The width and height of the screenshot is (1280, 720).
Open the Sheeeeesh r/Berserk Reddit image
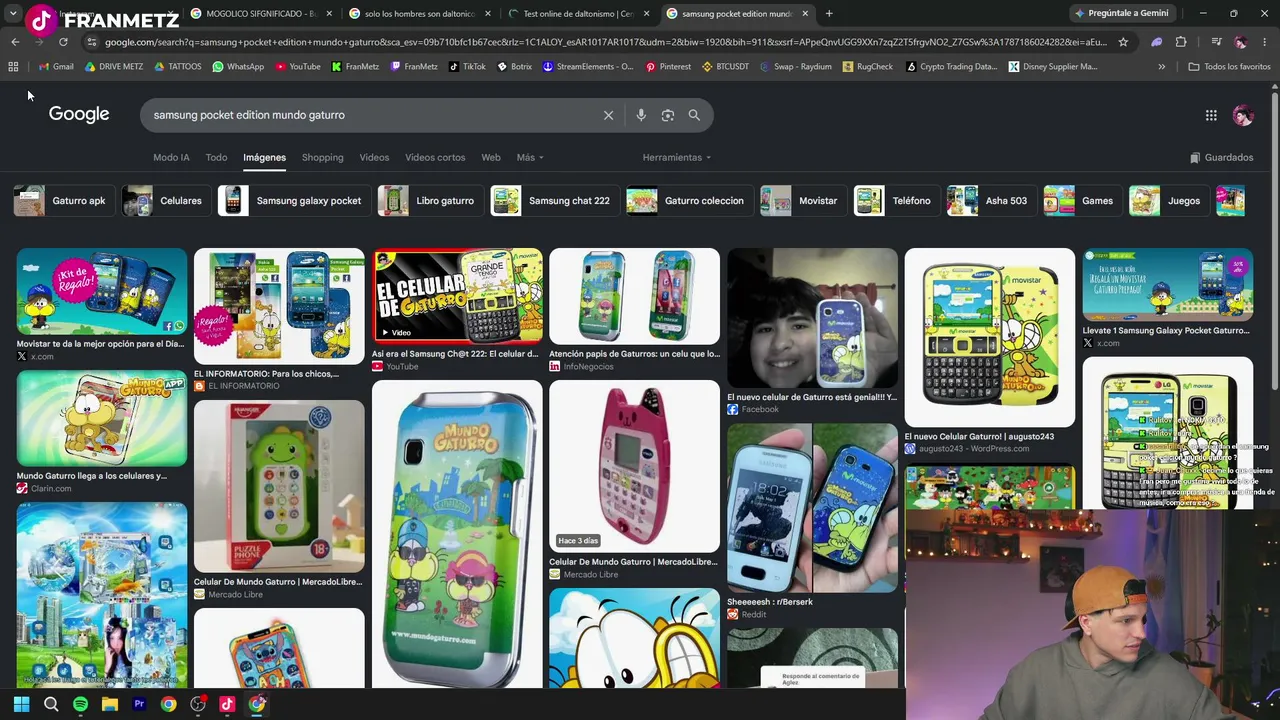[812, 508]
